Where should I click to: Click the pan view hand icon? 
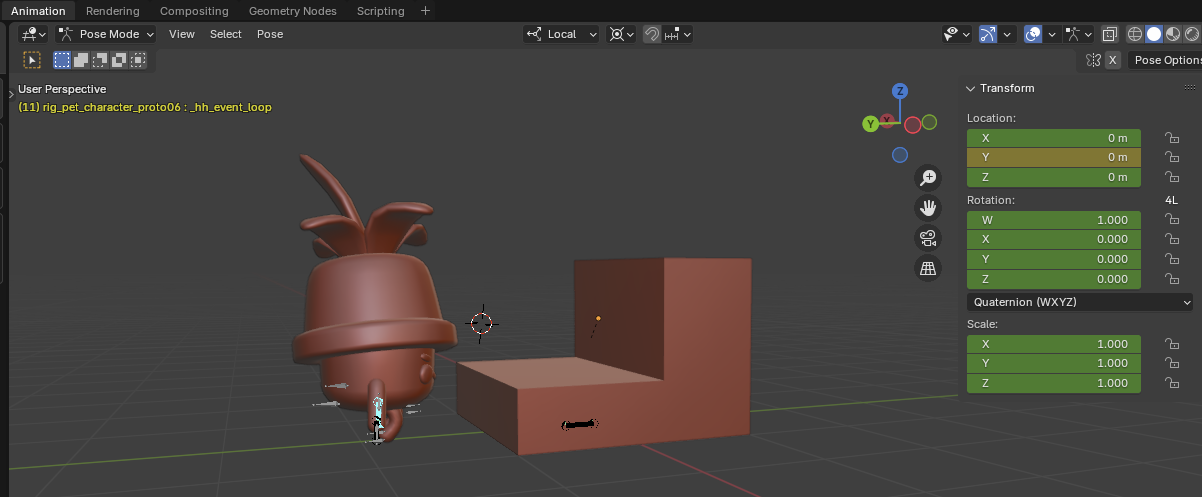[x=928, y=208]
